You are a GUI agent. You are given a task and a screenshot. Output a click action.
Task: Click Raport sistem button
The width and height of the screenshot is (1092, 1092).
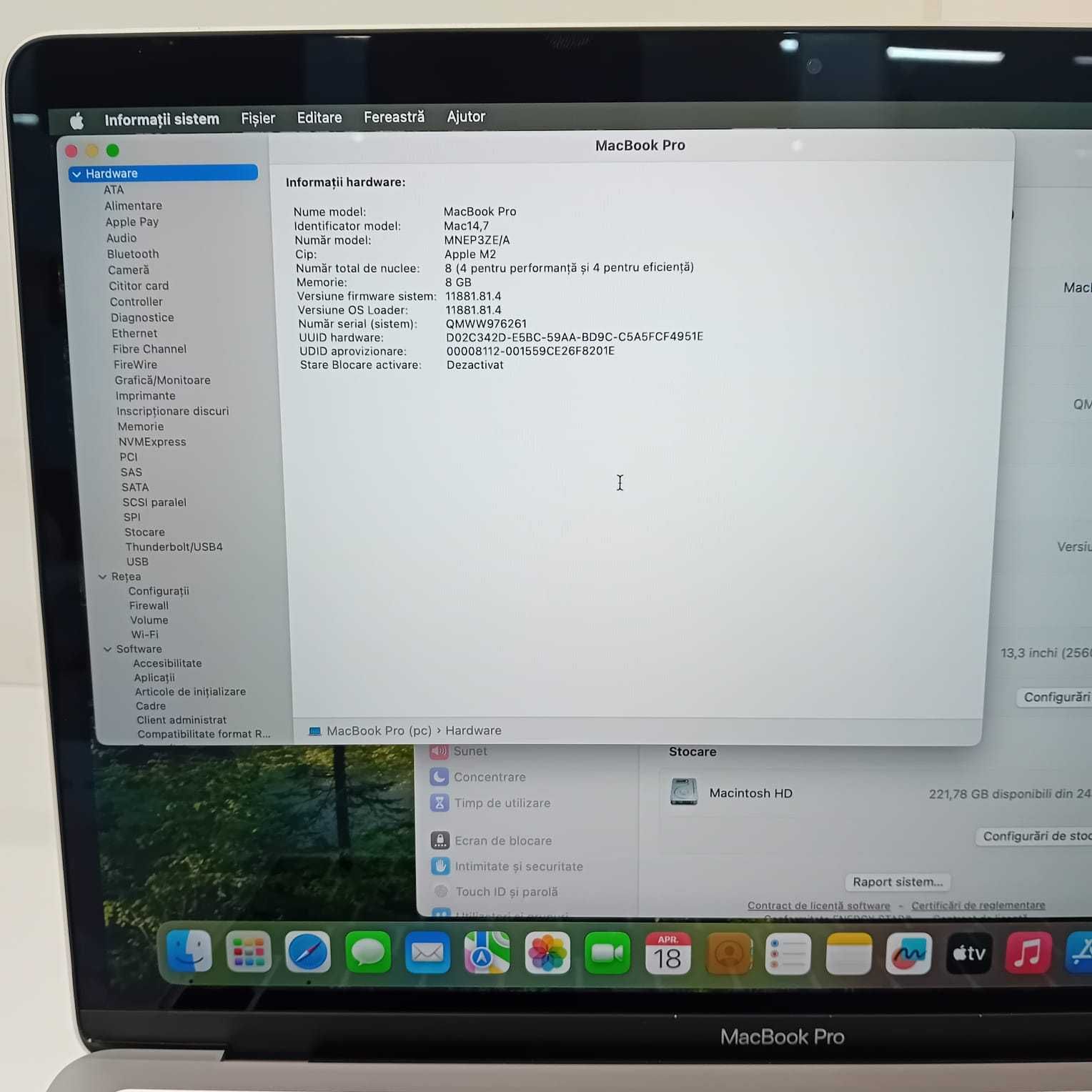[898, 882]
